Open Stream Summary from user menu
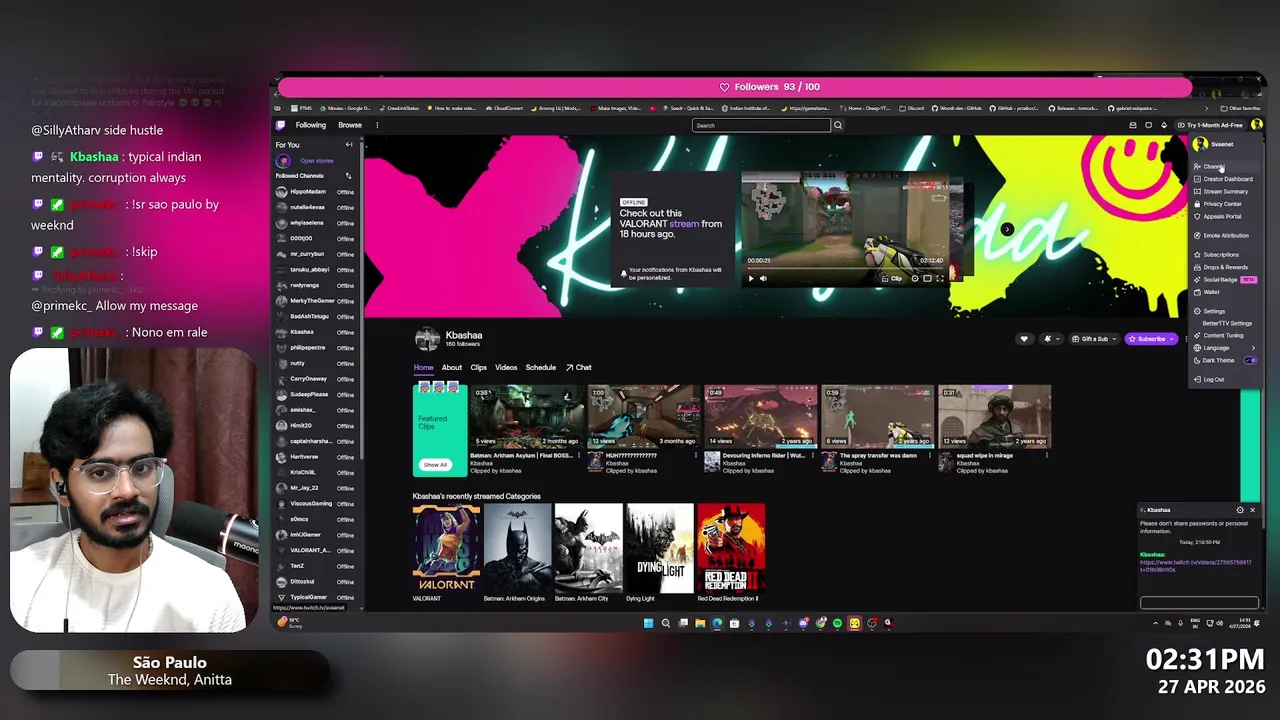The height and width of the screenshot is (720, 1280). coord(1223,191)
